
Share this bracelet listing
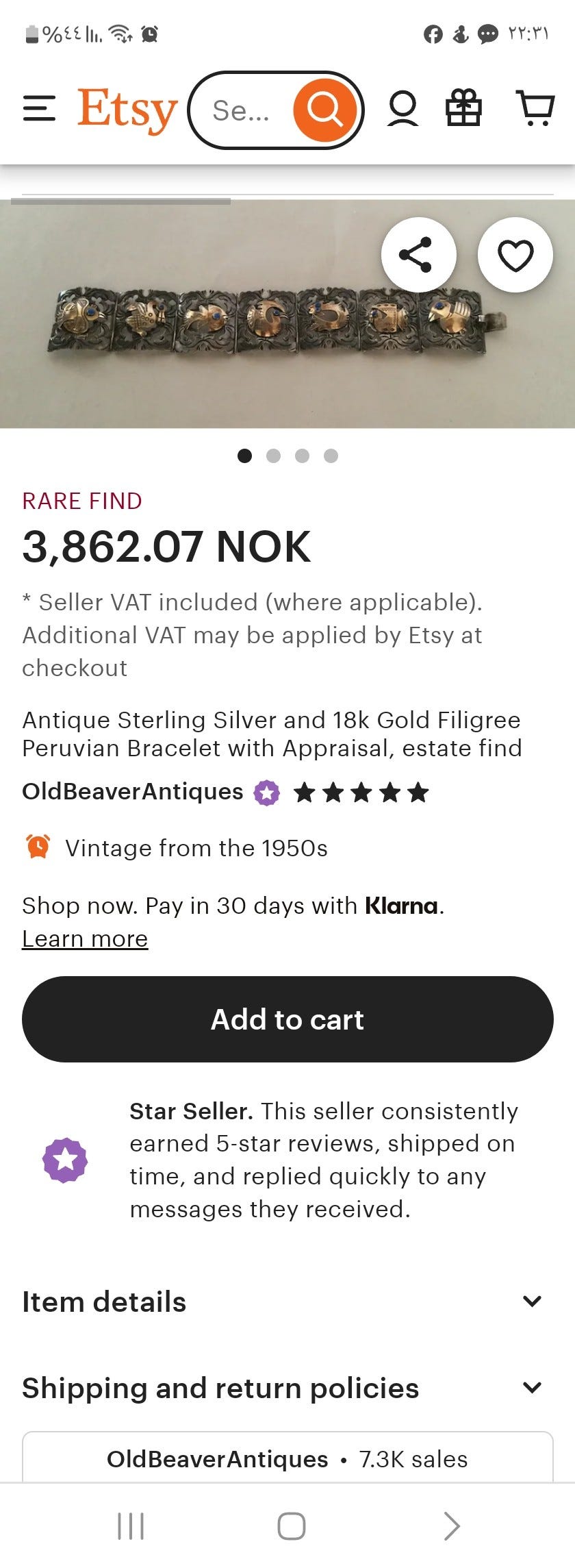418,255
